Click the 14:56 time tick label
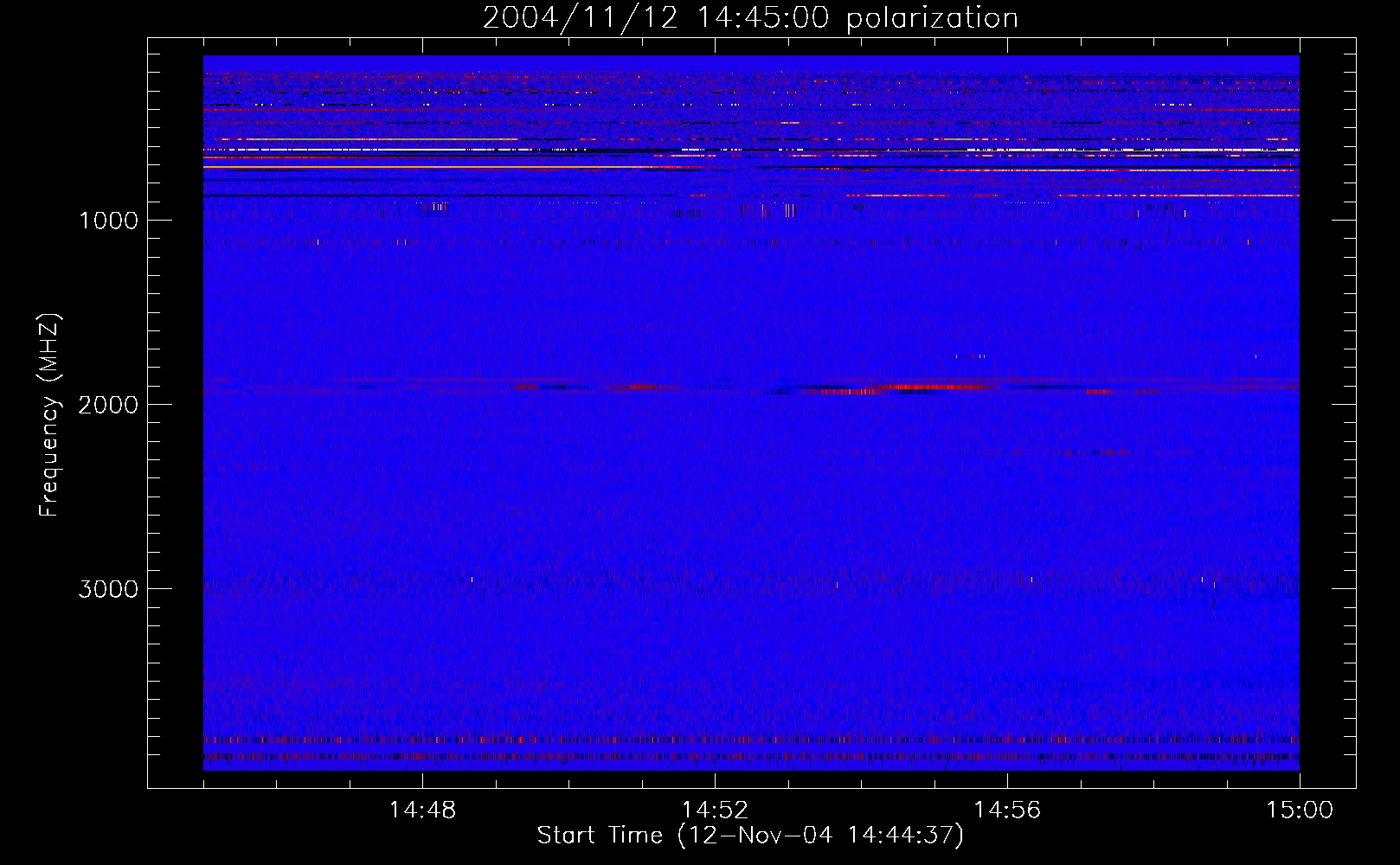 point(1007,811)
